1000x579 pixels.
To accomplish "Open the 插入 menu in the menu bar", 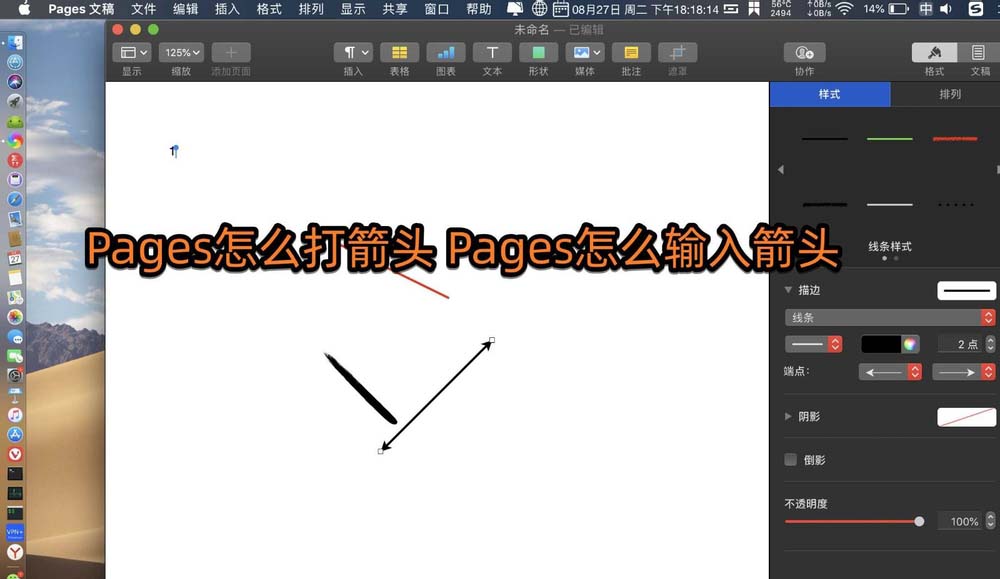I will pyautogui.click(x=225, y=9).
